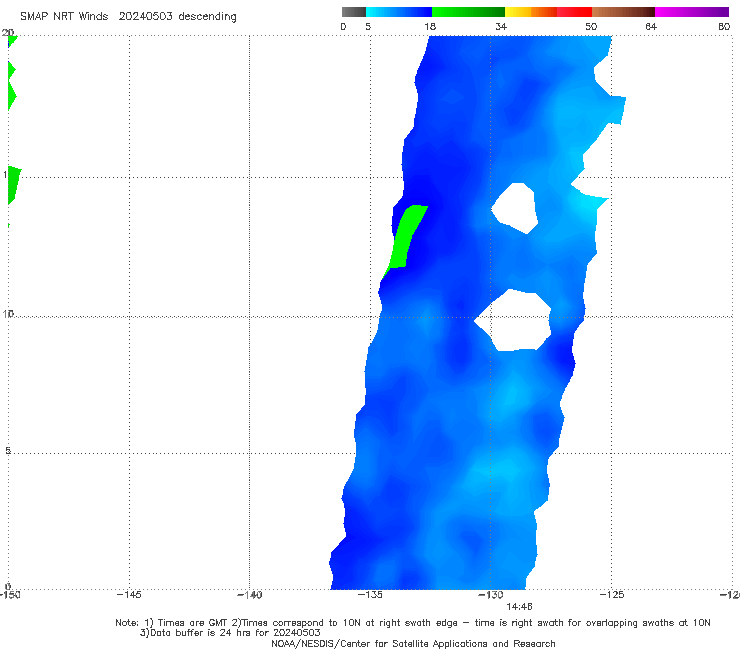Click the "NOAA/NESDIS/Center for Satellite Applications and Research" credit

pyautogui.click(x=413, y=643)
